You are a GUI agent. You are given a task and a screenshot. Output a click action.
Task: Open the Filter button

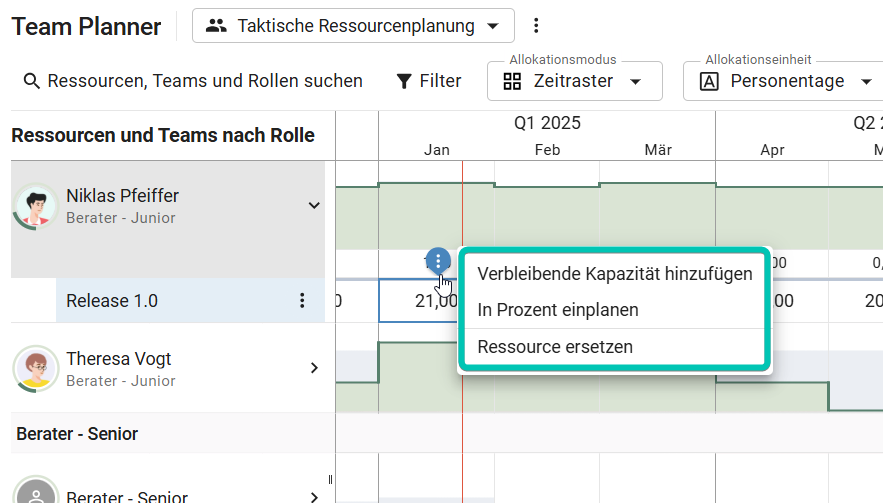pos(429,81)
